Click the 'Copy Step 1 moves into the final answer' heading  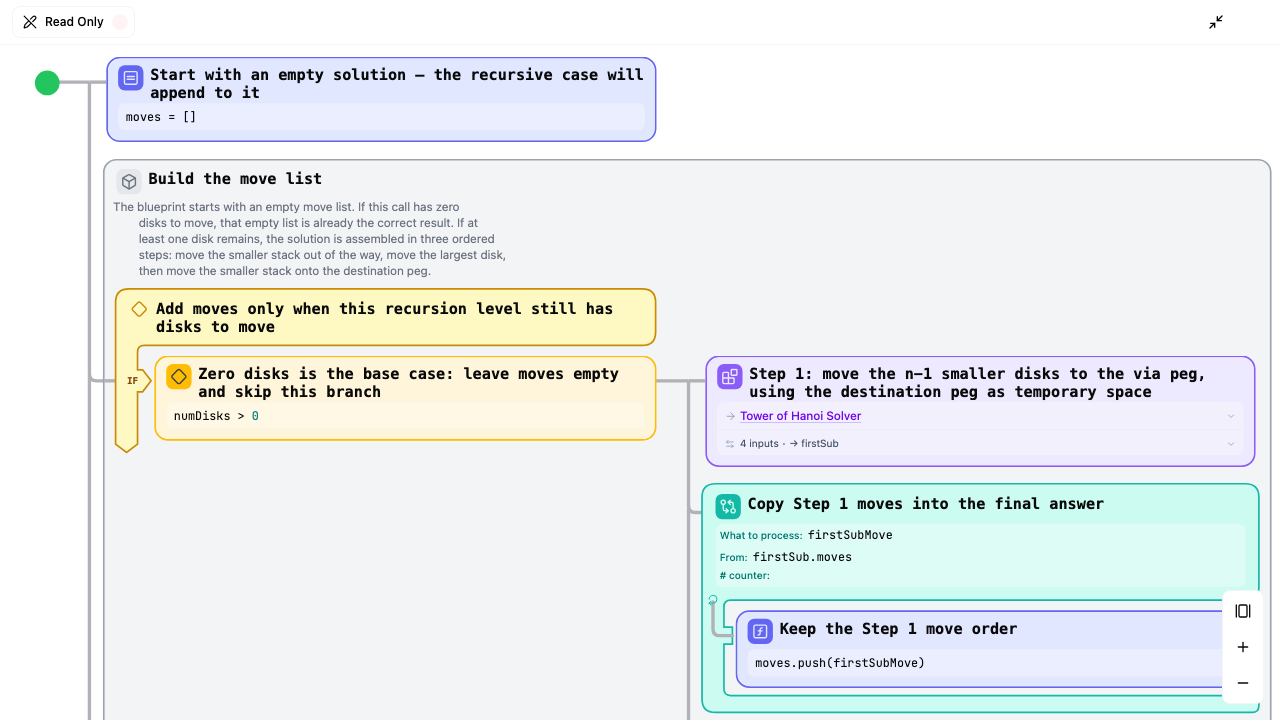(x=926, y=504)
